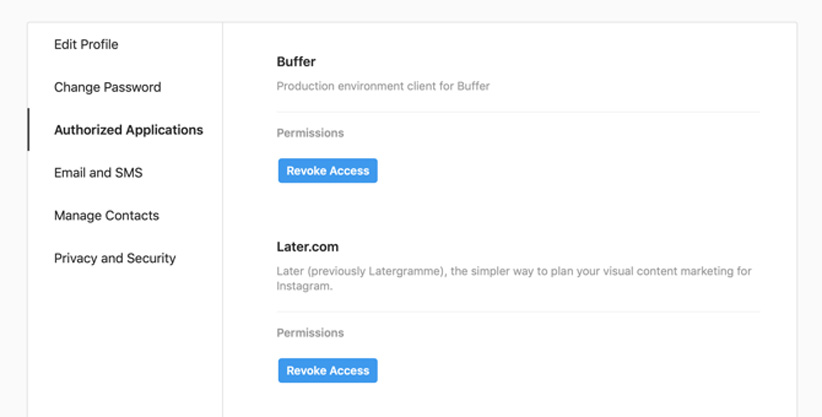This screenshot has height=417, width=822.
Task: Click the divider line above Later.com's Permissions
Action: coord(518,312)
